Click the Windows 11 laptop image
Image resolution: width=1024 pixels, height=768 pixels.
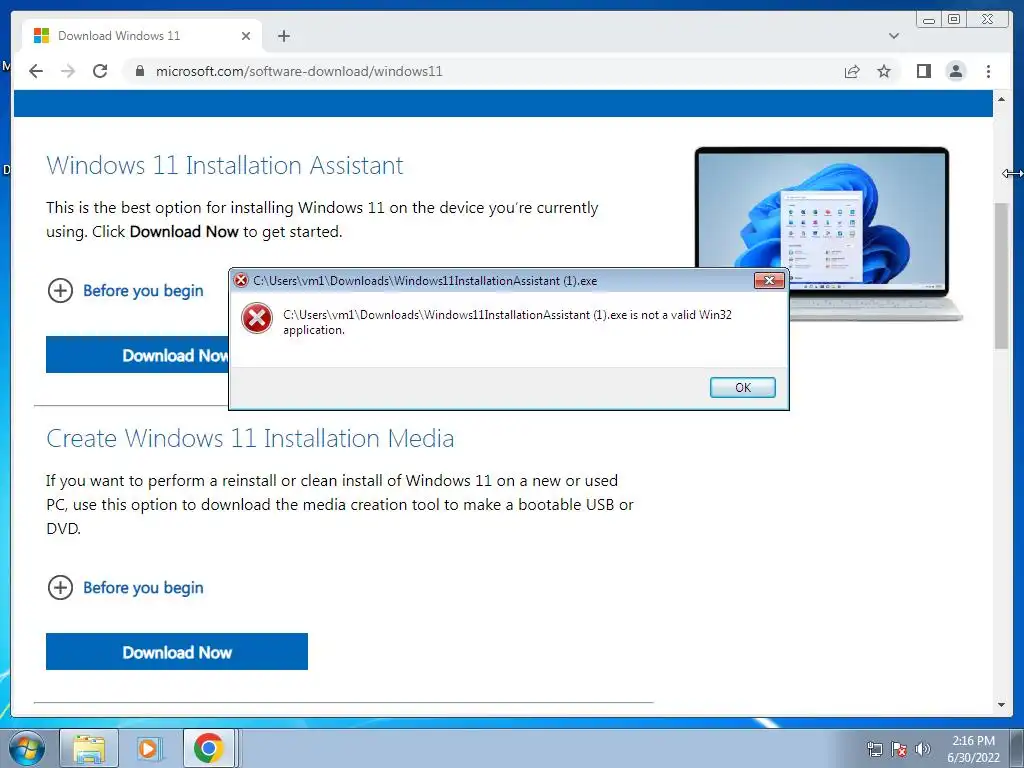(x=828, y=222)
